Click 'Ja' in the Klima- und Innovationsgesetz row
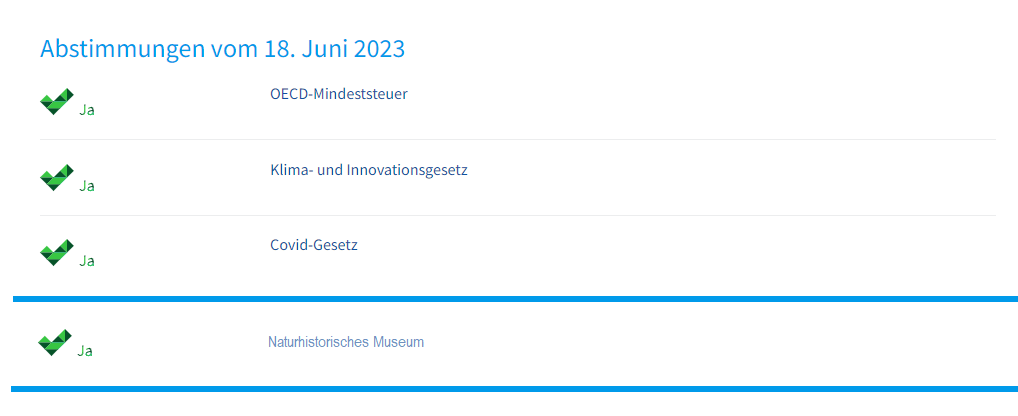Image resolution: width=1018 pixels, height=416 pixels. pos(87,186)
